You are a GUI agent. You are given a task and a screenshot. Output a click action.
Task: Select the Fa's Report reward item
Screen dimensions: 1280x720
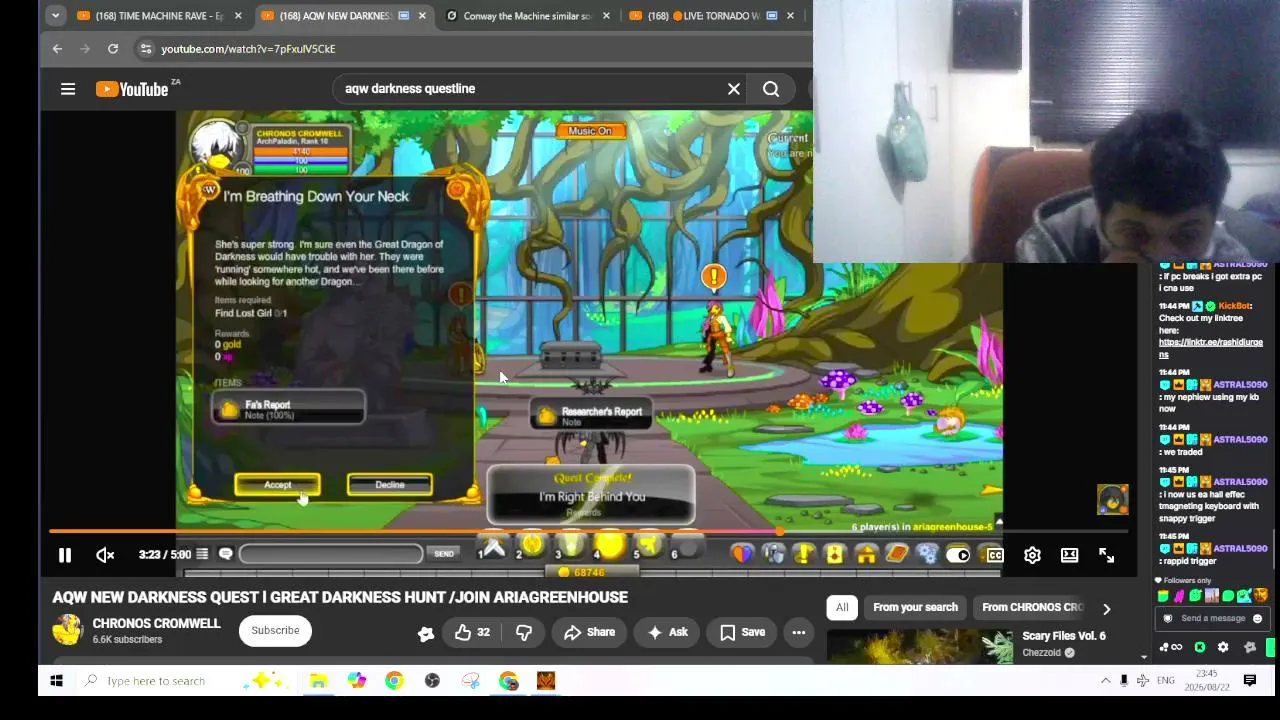click(x=288, y=408)
